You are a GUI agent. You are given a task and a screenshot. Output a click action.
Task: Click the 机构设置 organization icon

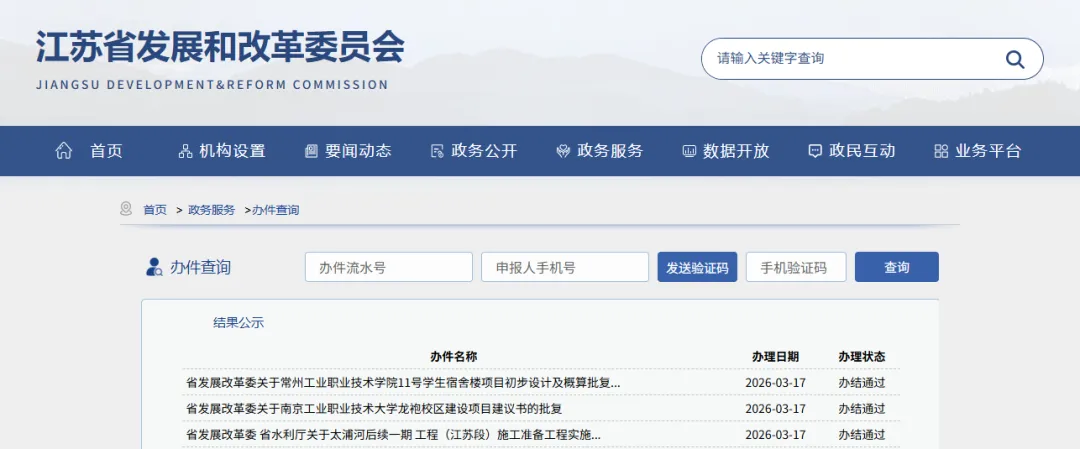pyautogui.click(x=185, y=151)
